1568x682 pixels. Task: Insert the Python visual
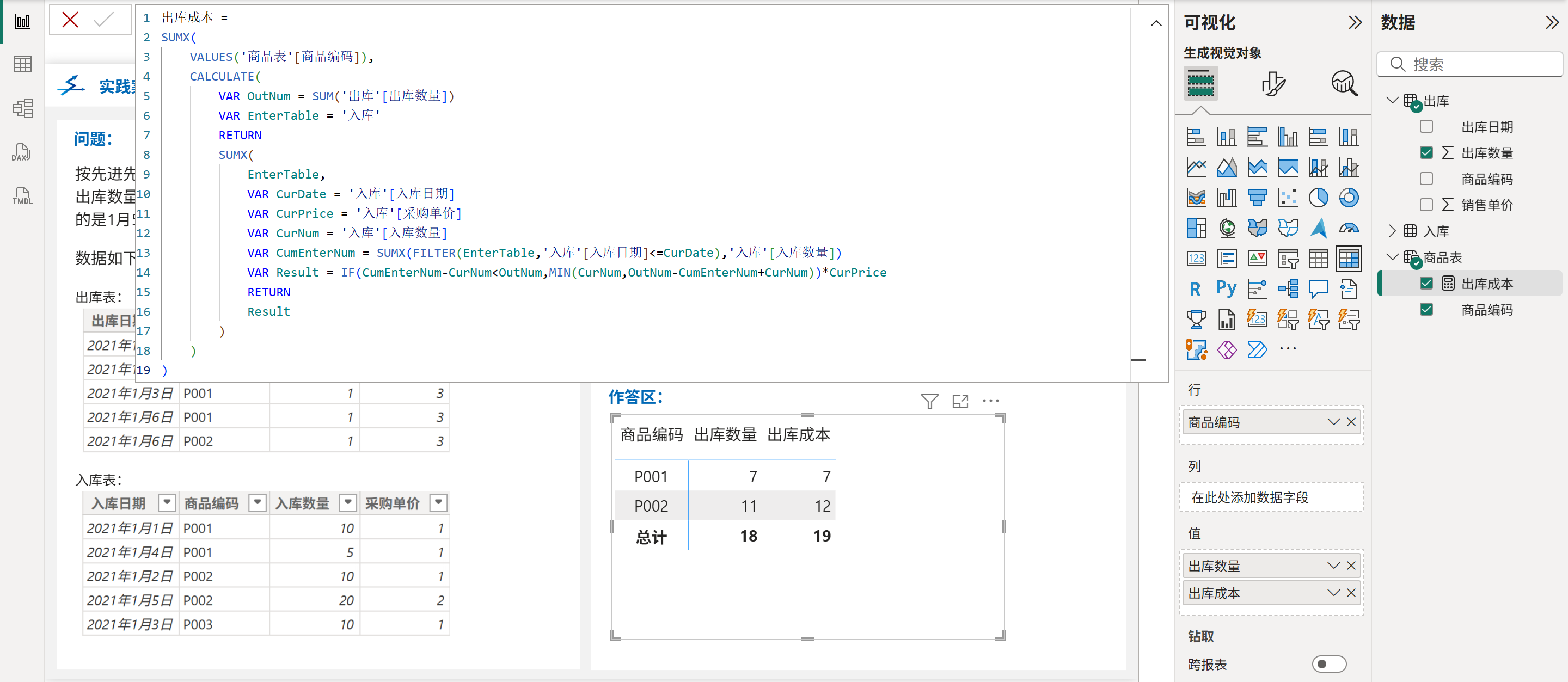tap(1227, 288)
